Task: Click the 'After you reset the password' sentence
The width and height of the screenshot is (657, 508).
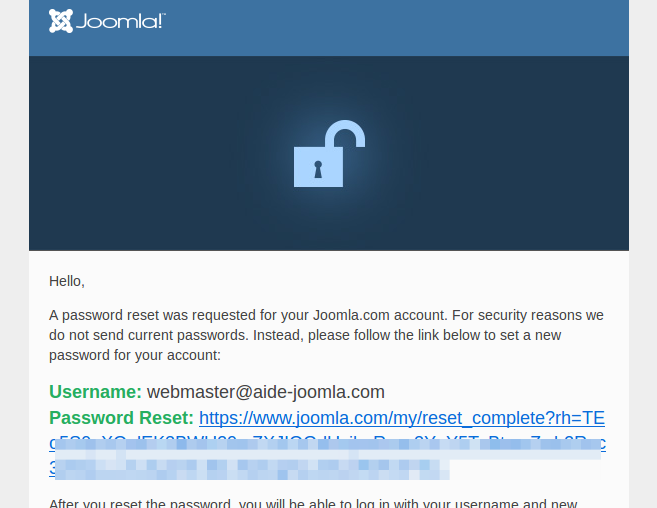Action: (300, 504)
